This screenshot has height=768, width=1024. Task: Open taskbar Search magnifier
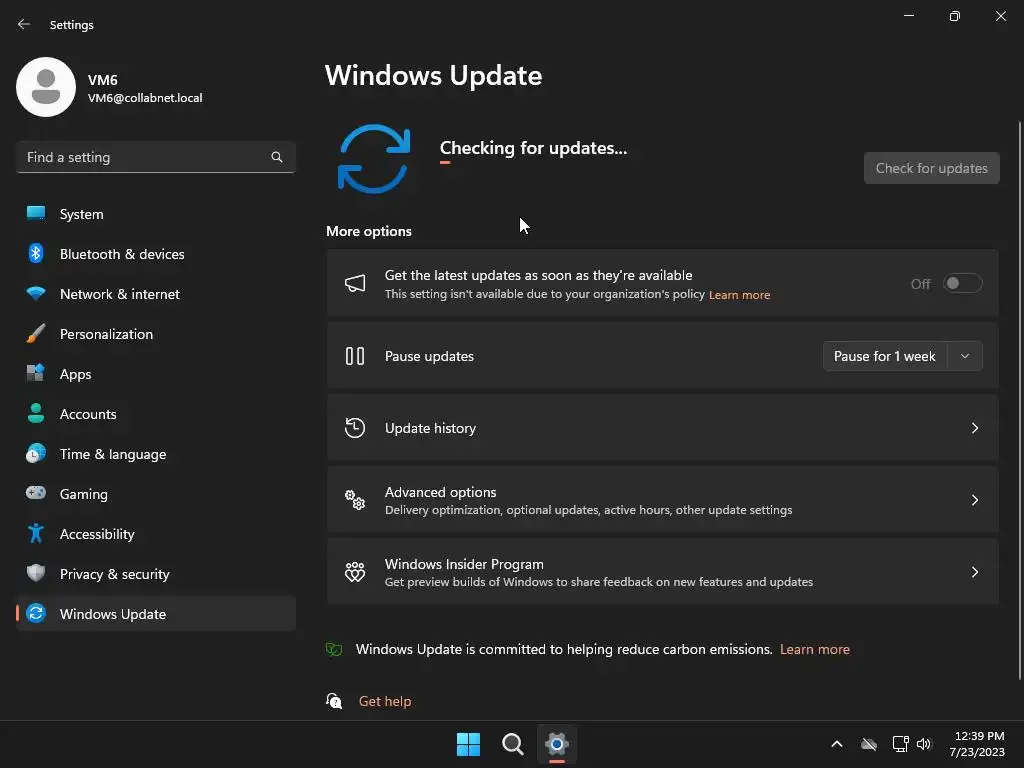pos(513,744)
